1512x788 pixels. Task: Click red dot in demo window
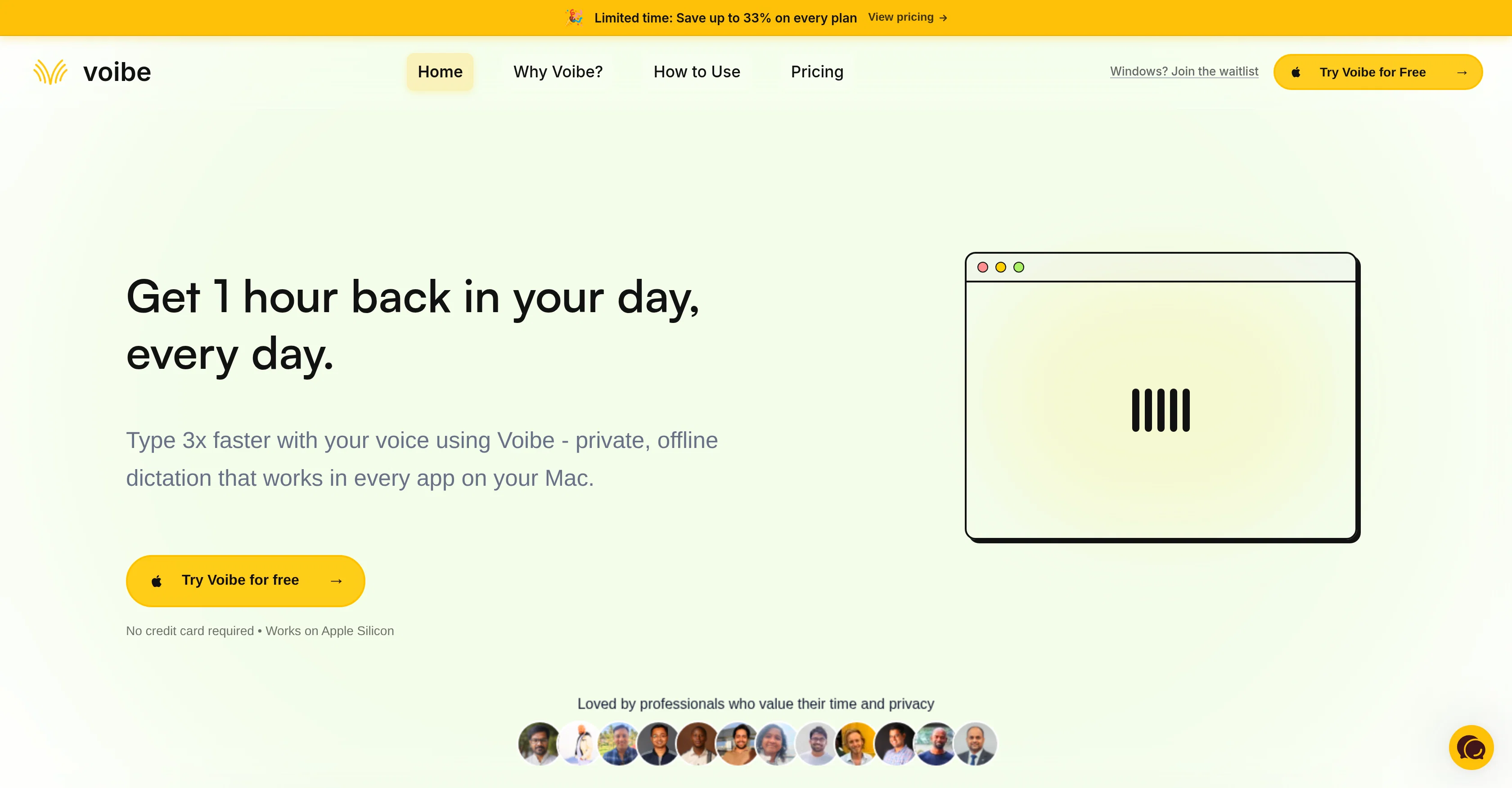[x=982, y=268]
